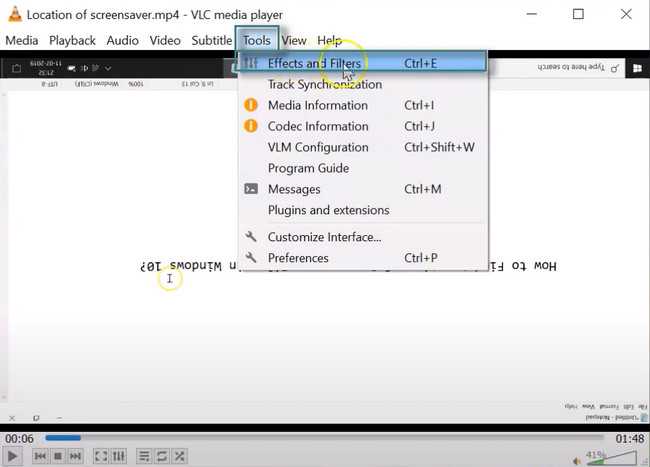Select Effects and Filters
Screen dimensions: 650x467
363,63
